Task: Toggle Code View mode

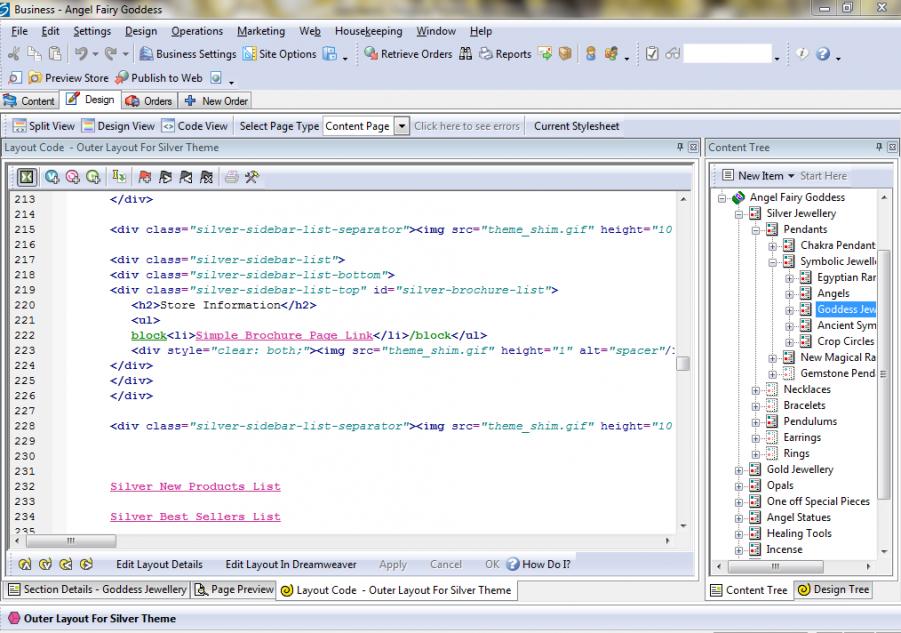Action: [x=194, y=126]
